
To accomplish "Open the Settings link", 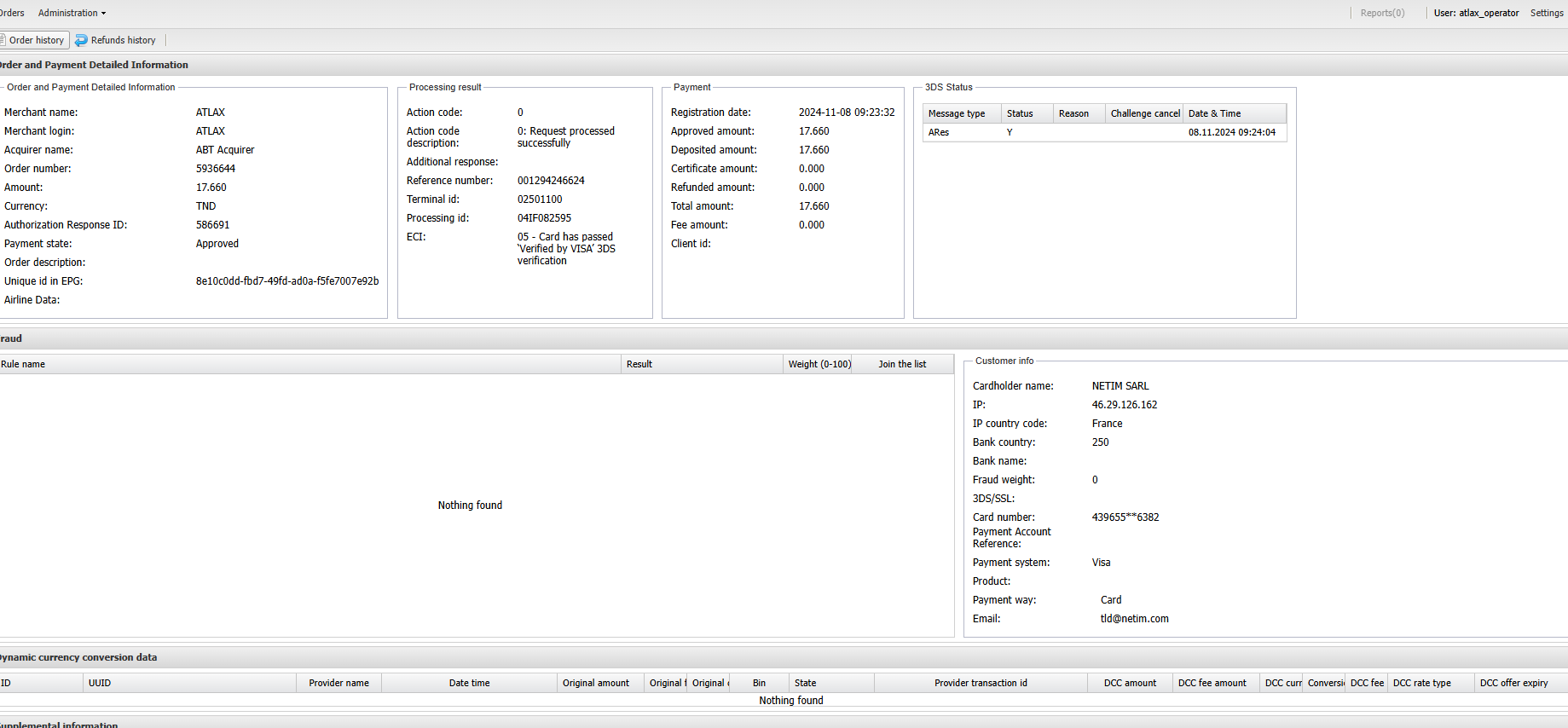I will 1546,13.
